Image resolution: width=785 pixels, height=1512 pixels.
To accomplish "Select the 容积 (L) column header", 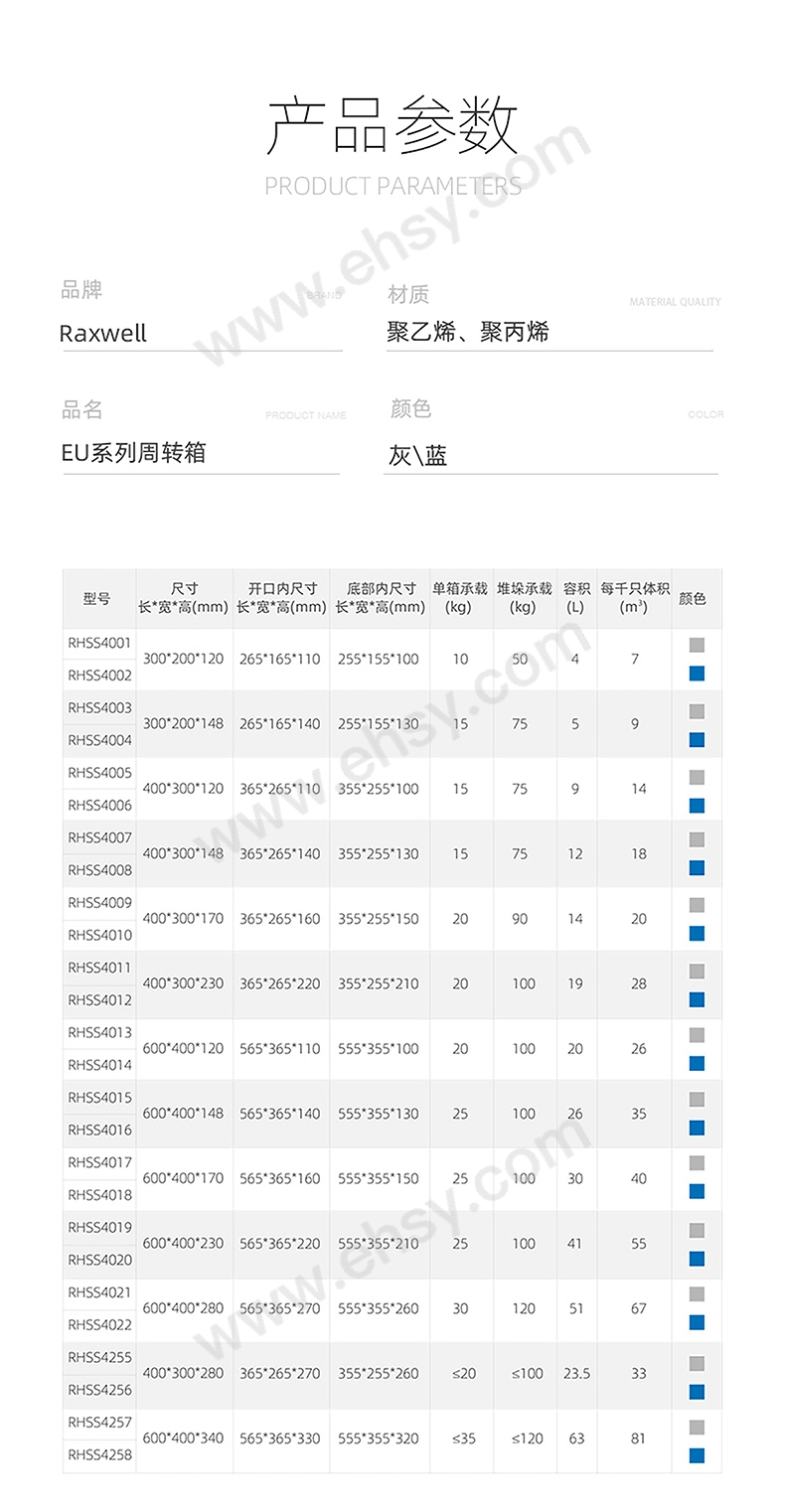I will (x=576, y=598).
